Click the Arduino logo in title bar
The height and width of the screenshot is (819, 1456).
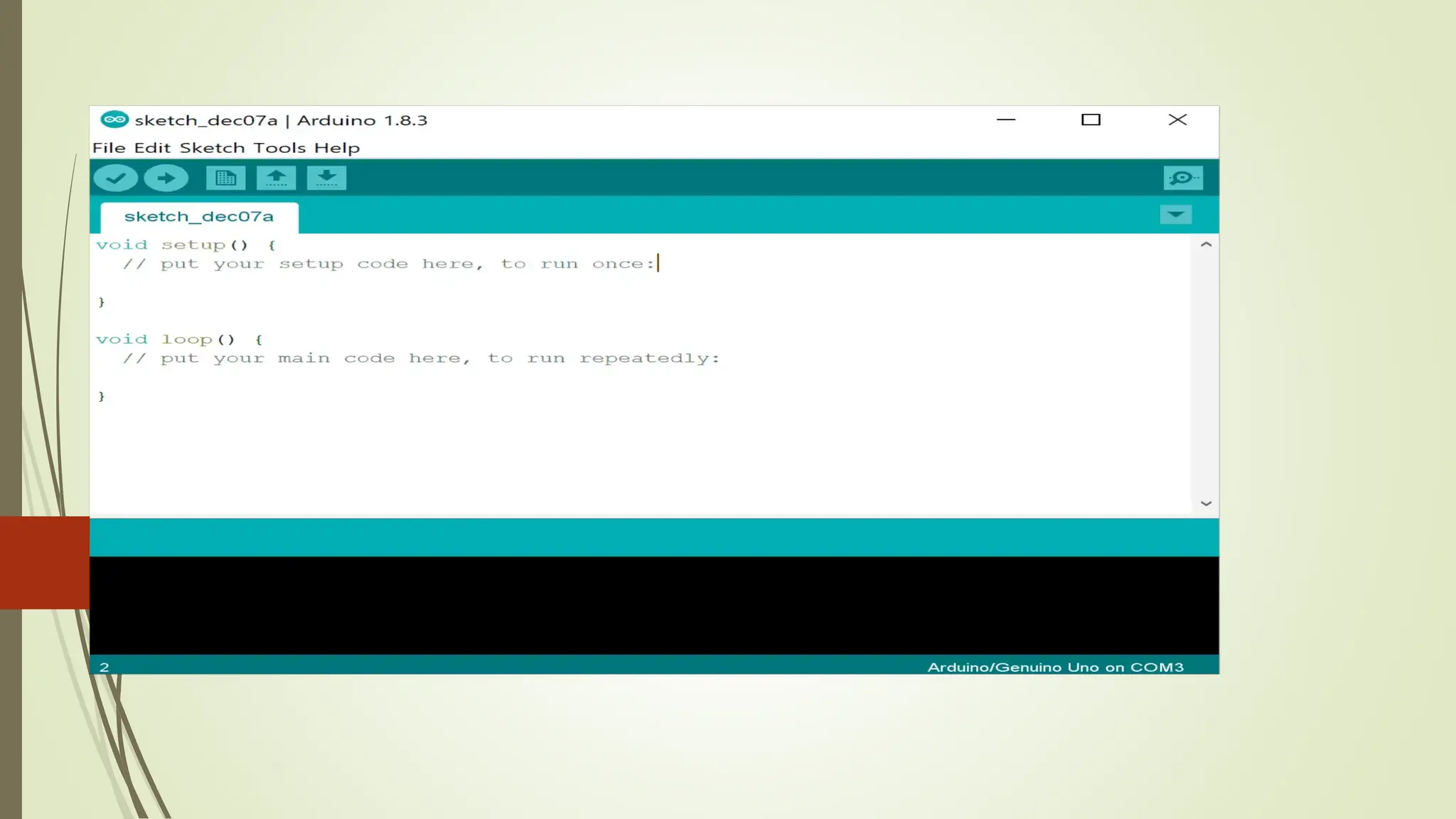tap(114, 119)
